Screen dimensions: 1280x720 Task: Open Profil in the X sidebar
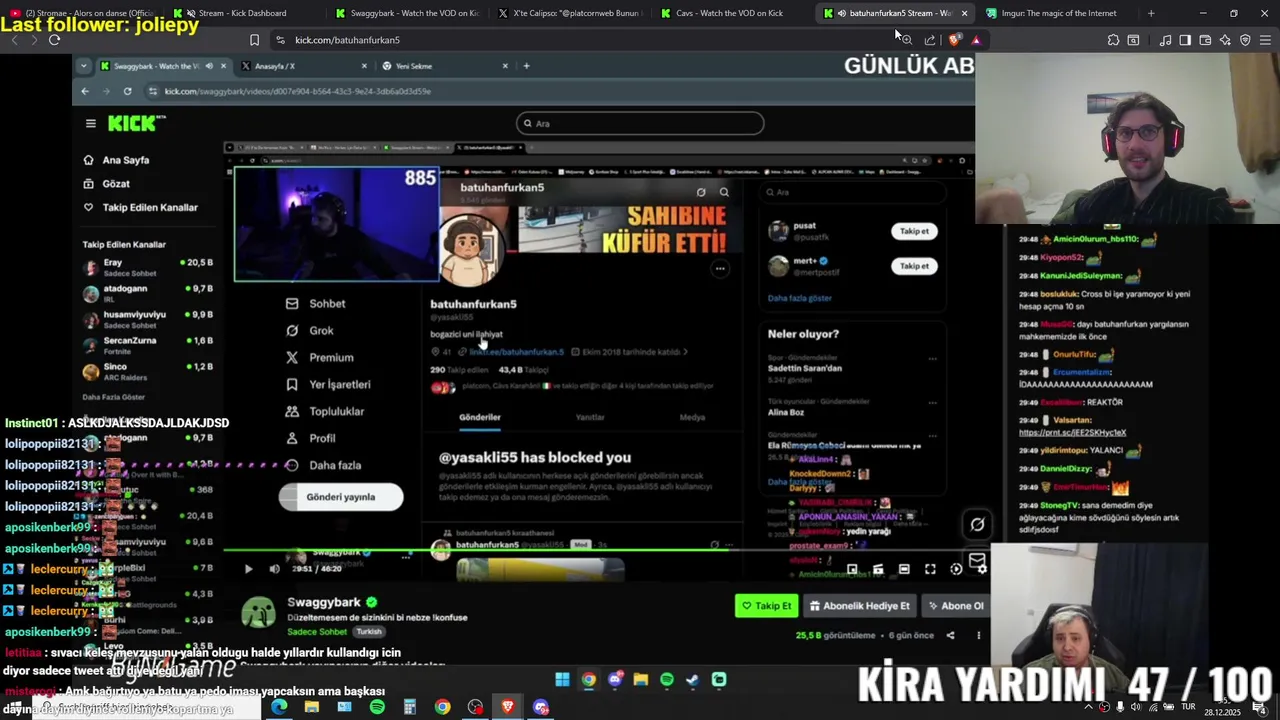point(311,439)
